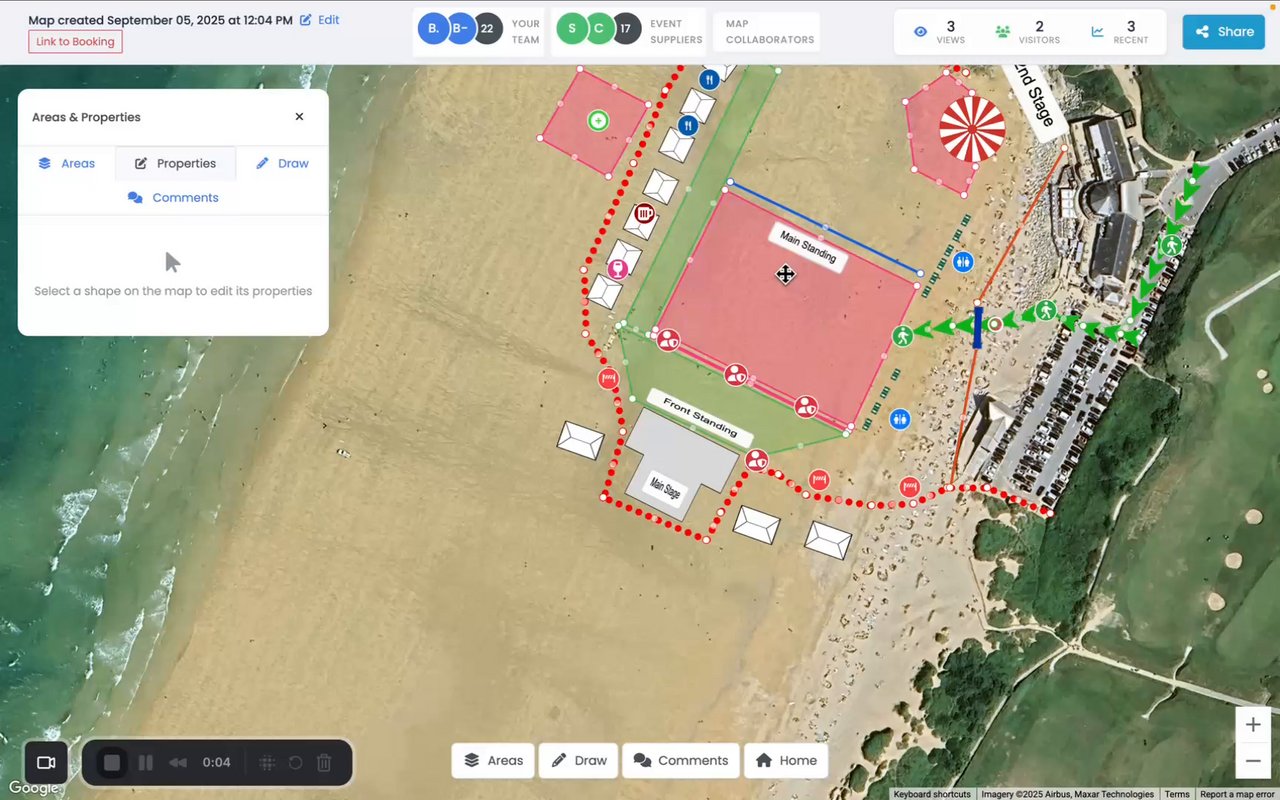Click the wine glass bar marker

(x=618, y=268)
